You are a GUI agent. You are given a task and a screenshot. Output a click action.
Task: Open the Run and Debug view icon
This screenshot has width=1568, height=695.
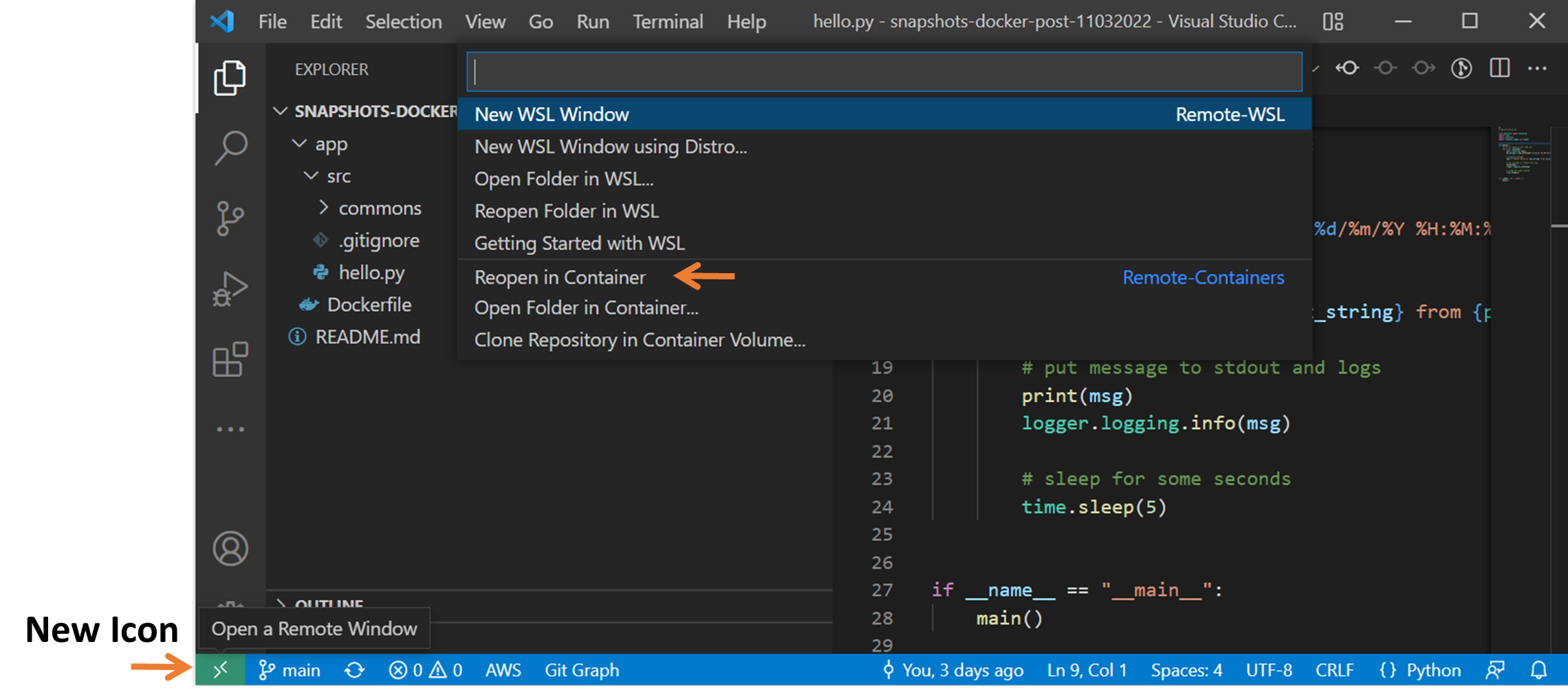click(x=230, y=289)
